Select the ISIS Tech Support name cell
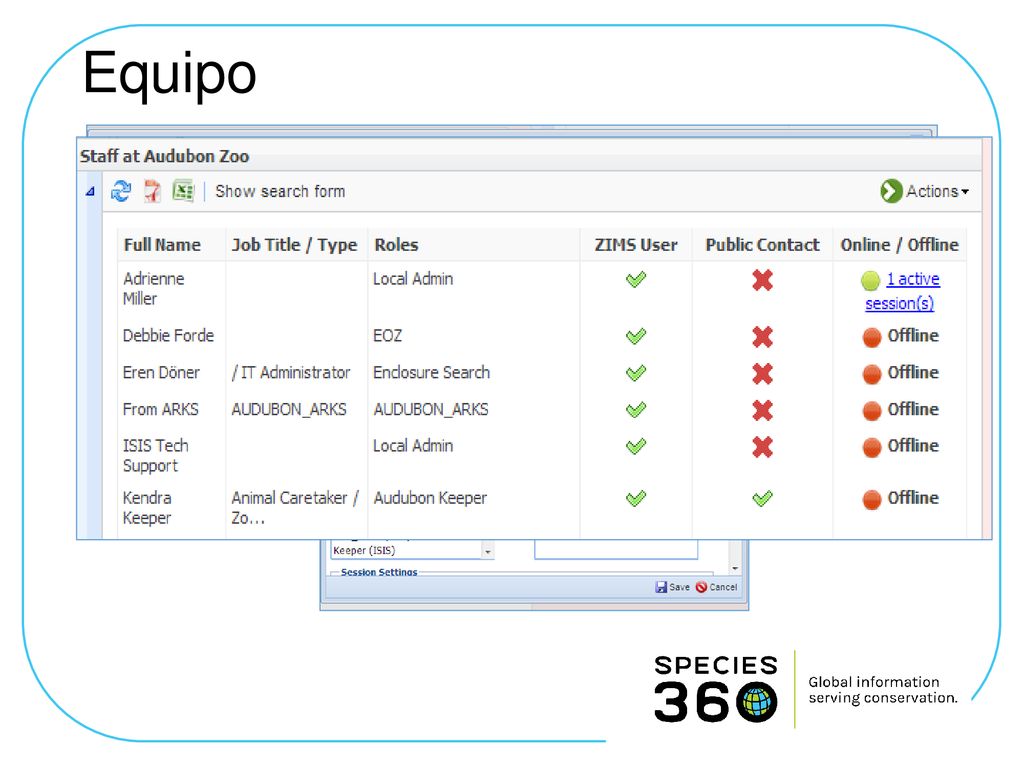Viewport: 1024px width, 768px height. (155, 456)
